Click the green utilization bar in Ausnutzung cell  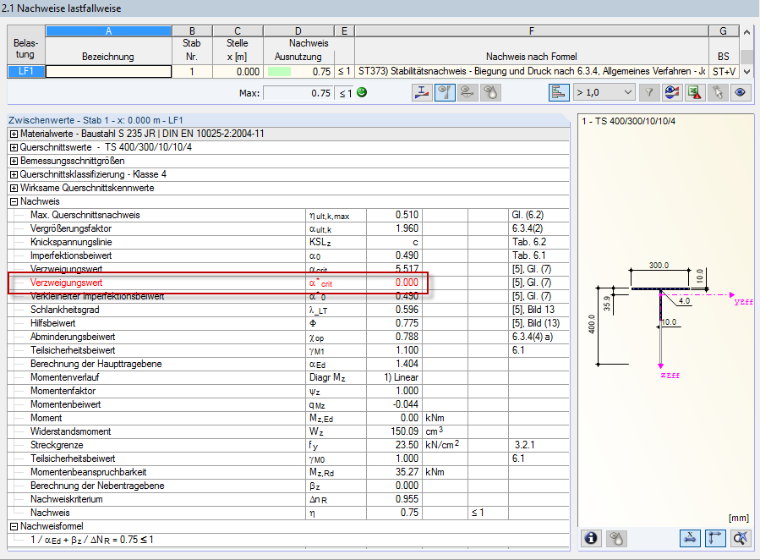280,72
